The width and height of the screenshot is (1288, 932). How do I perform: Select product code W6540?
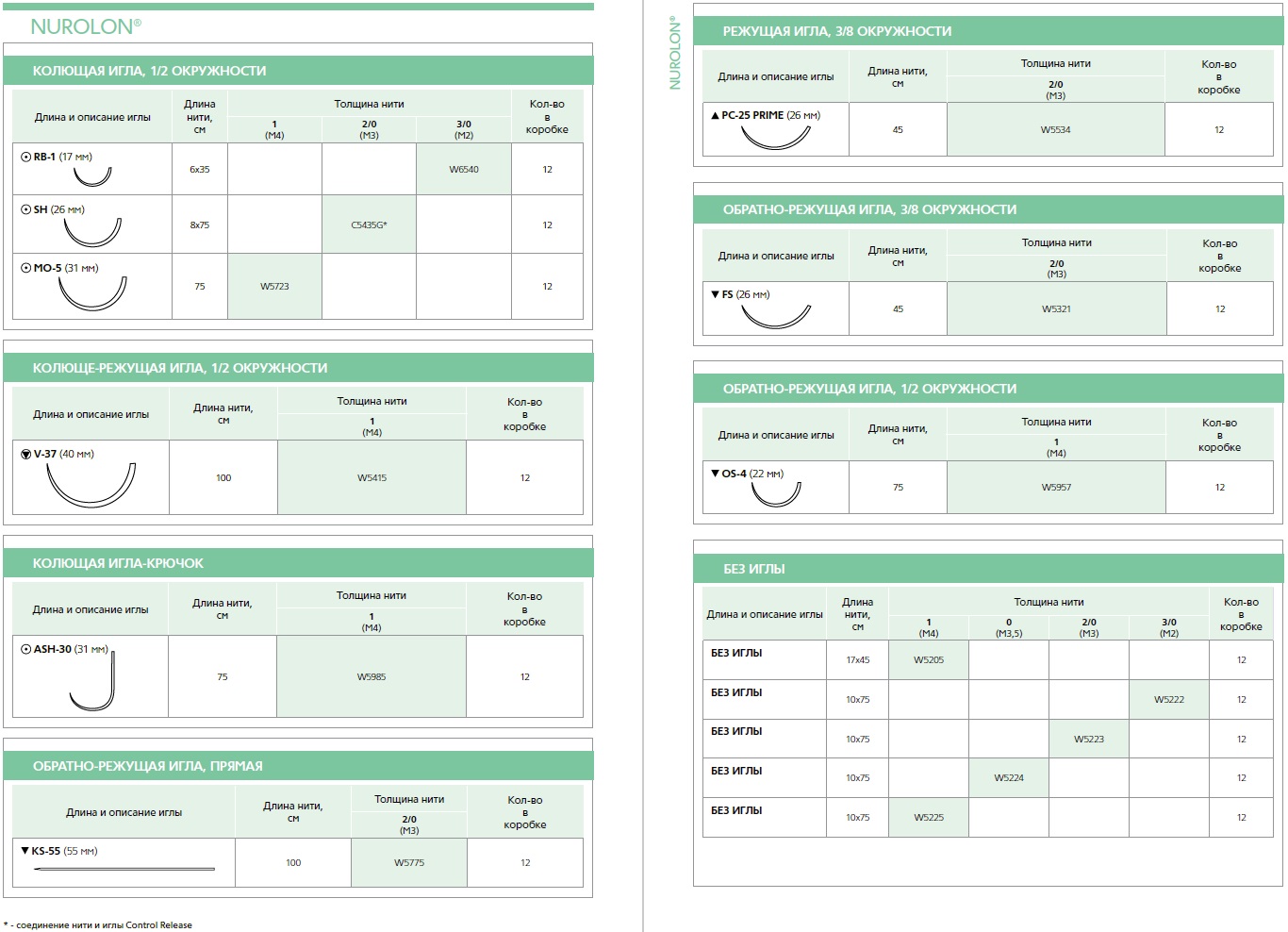coord(464,170)
